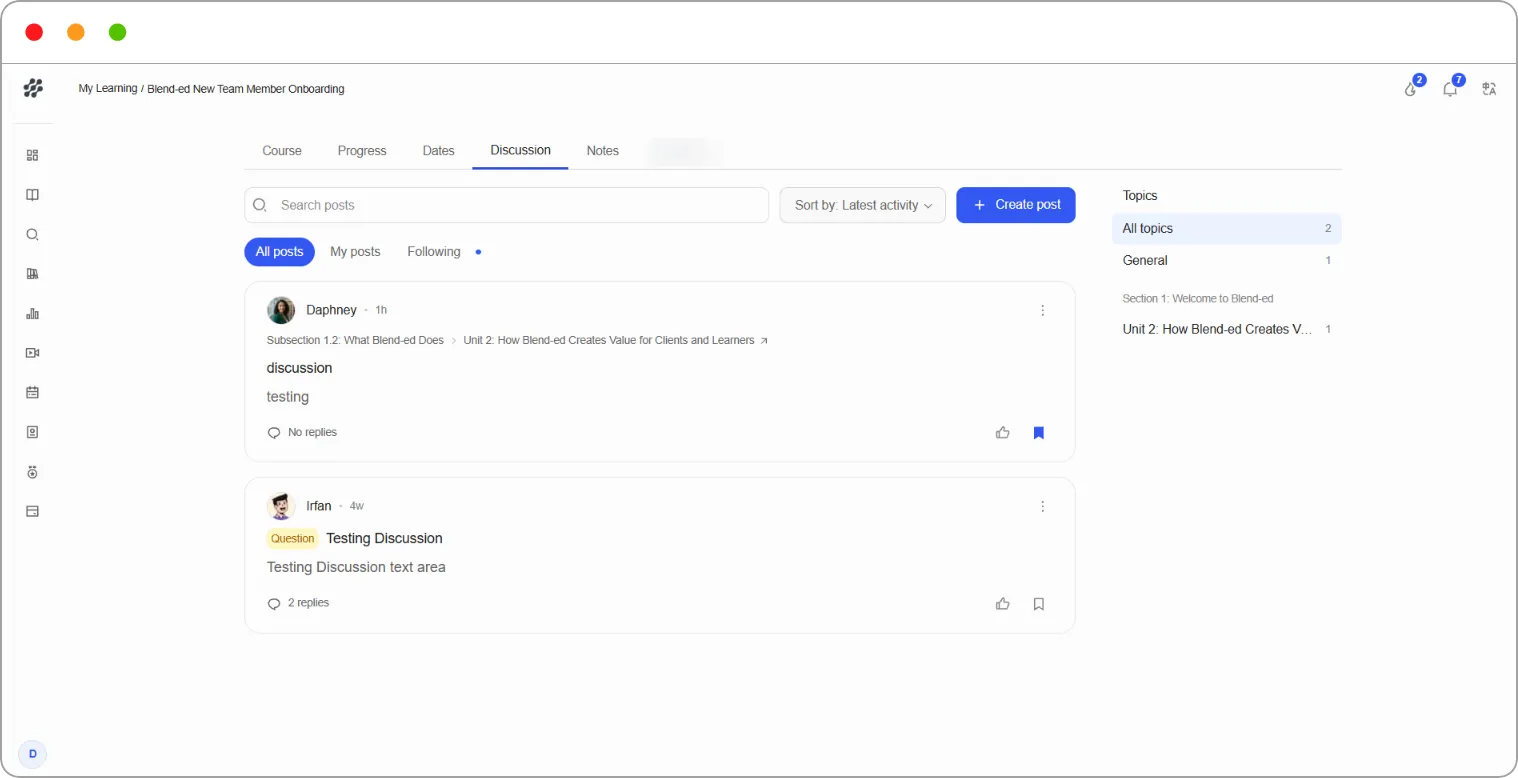Select All topics in Topics panel
Screen dimensions: 1518x778
[1227, 229]
